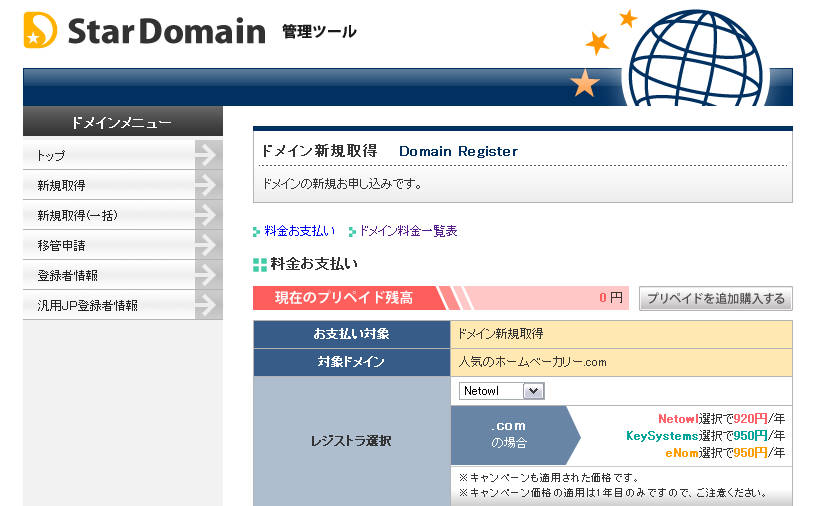Open the トップ menu item
818x506 pixels.
(x=123, y=155)
